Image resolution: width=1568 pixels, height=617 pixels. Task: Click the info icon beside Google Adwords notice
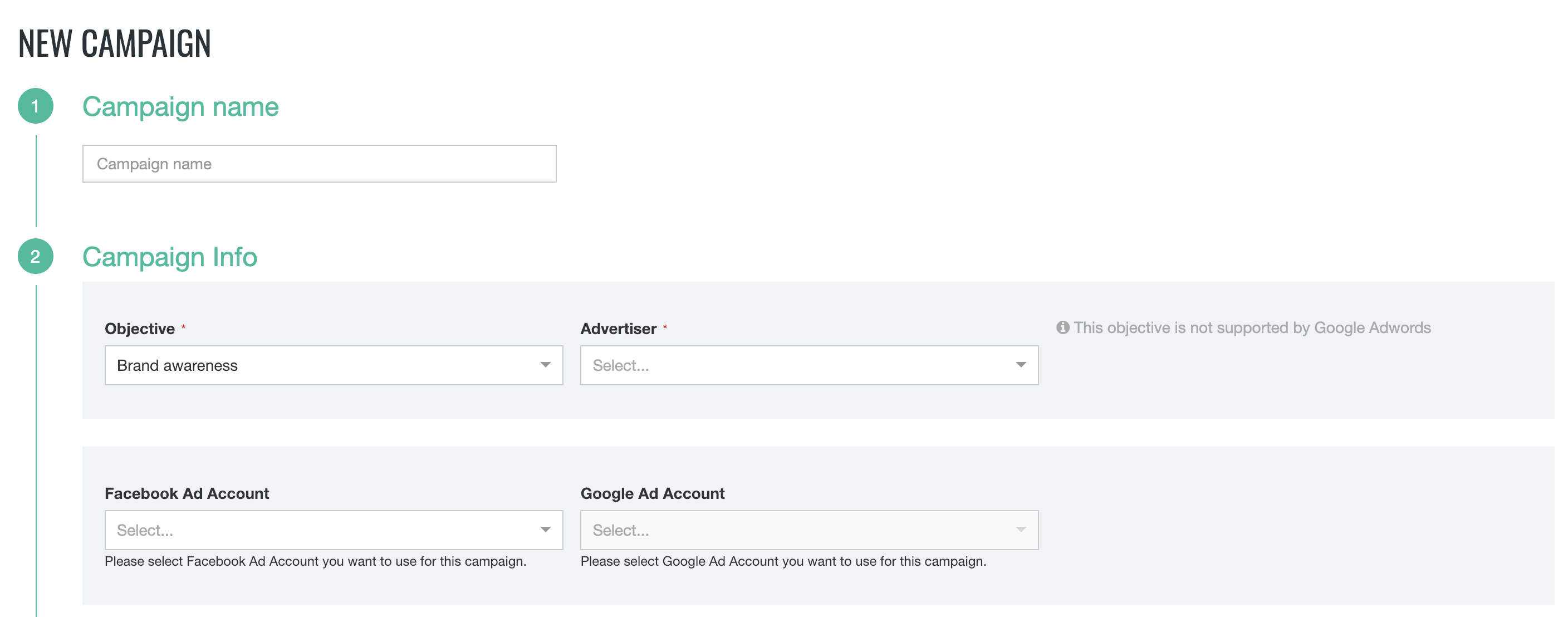(x=1062, y=327)
